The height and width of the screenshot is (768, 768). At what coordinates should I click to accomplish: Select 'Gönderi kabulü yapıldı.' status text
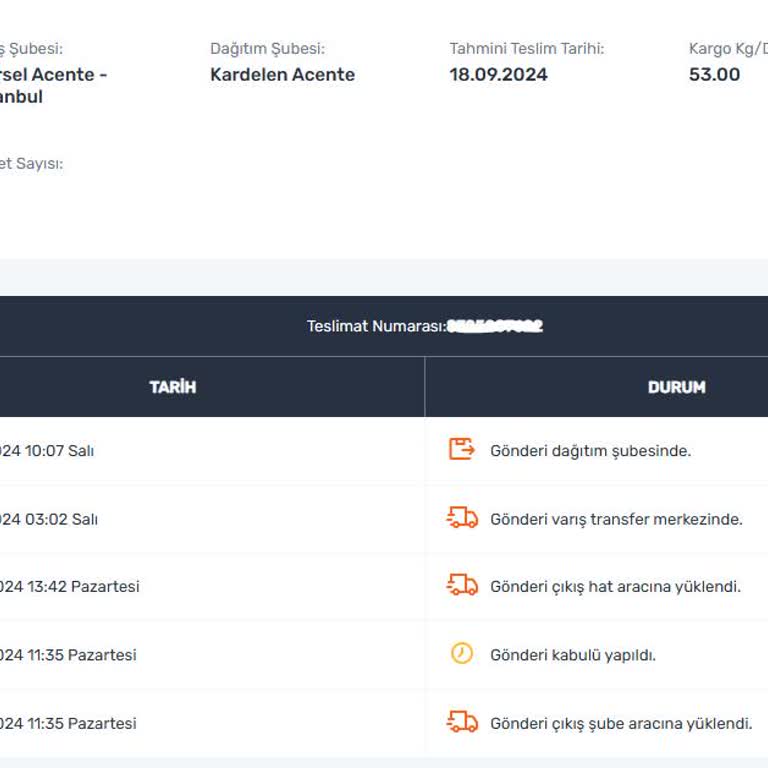(573, 655)
